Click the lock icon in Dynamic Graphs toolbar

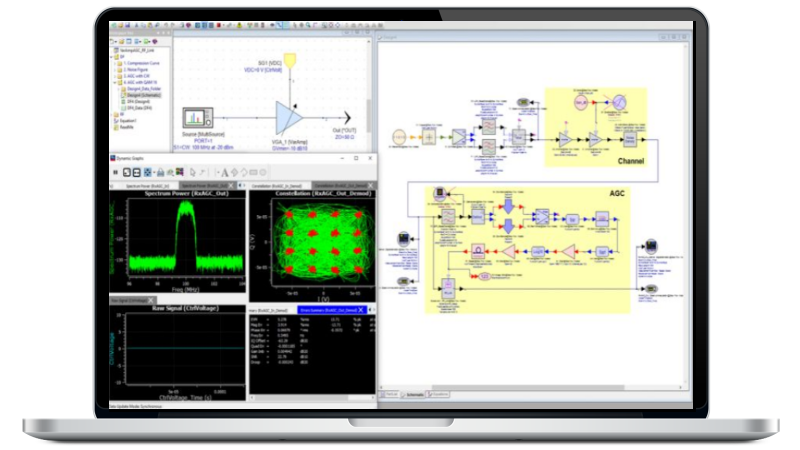pyautogui.click(x=159, y=172)
